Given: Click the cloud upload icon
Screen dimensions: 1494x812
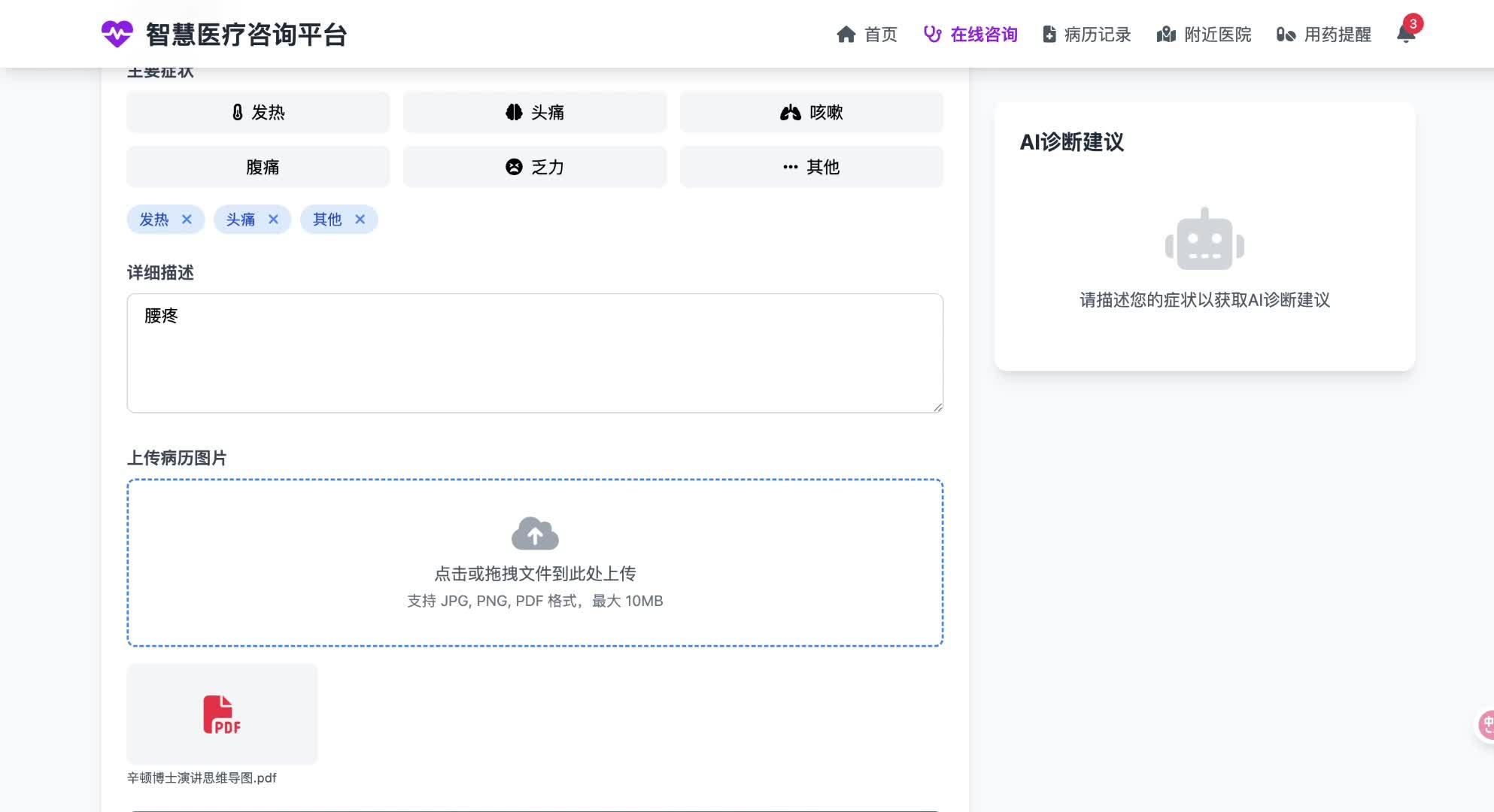Looking at the screenshot, I should 535,533.
